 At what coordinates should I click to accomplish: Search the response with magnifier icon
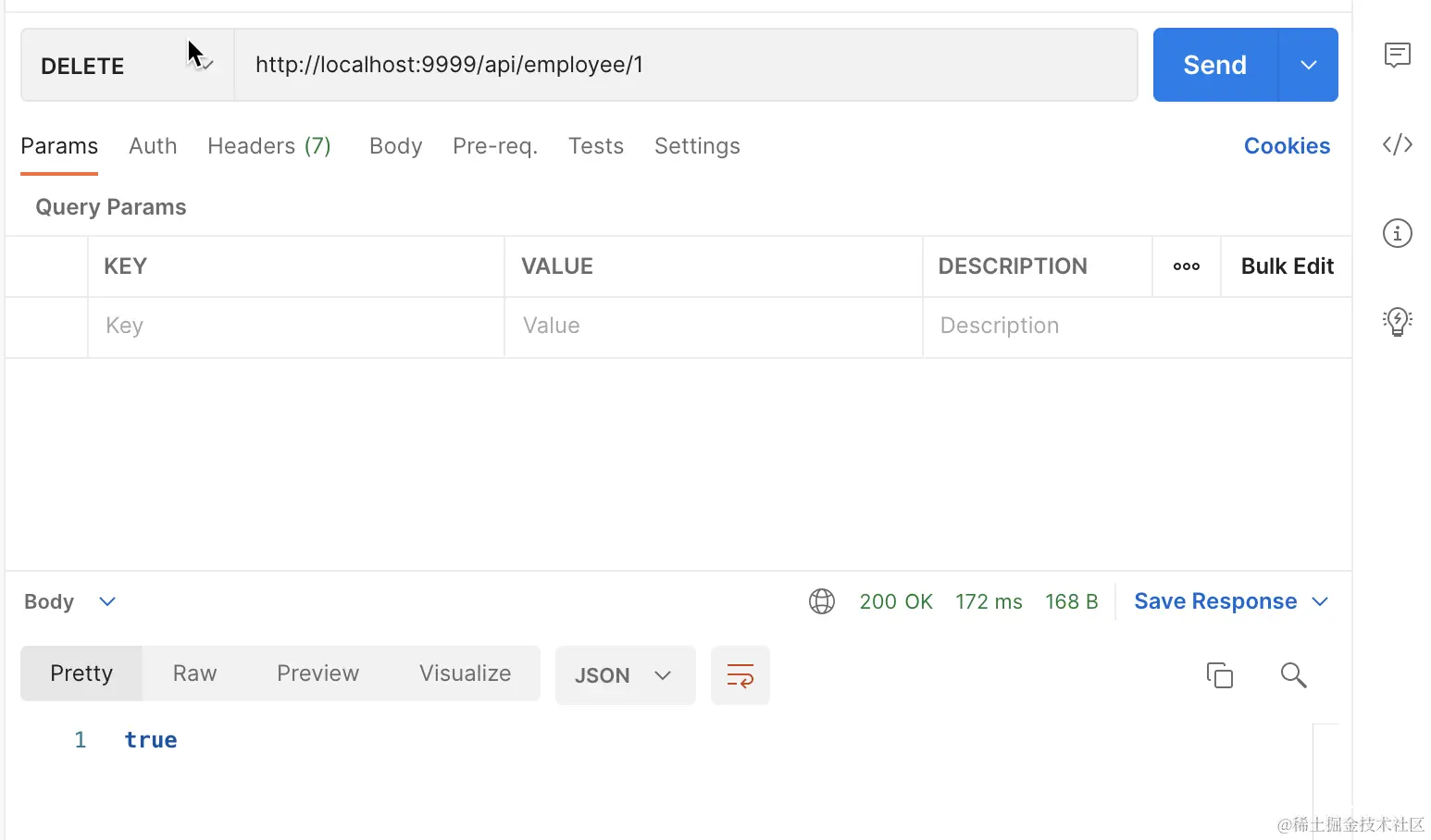(x=1293, y=675)
